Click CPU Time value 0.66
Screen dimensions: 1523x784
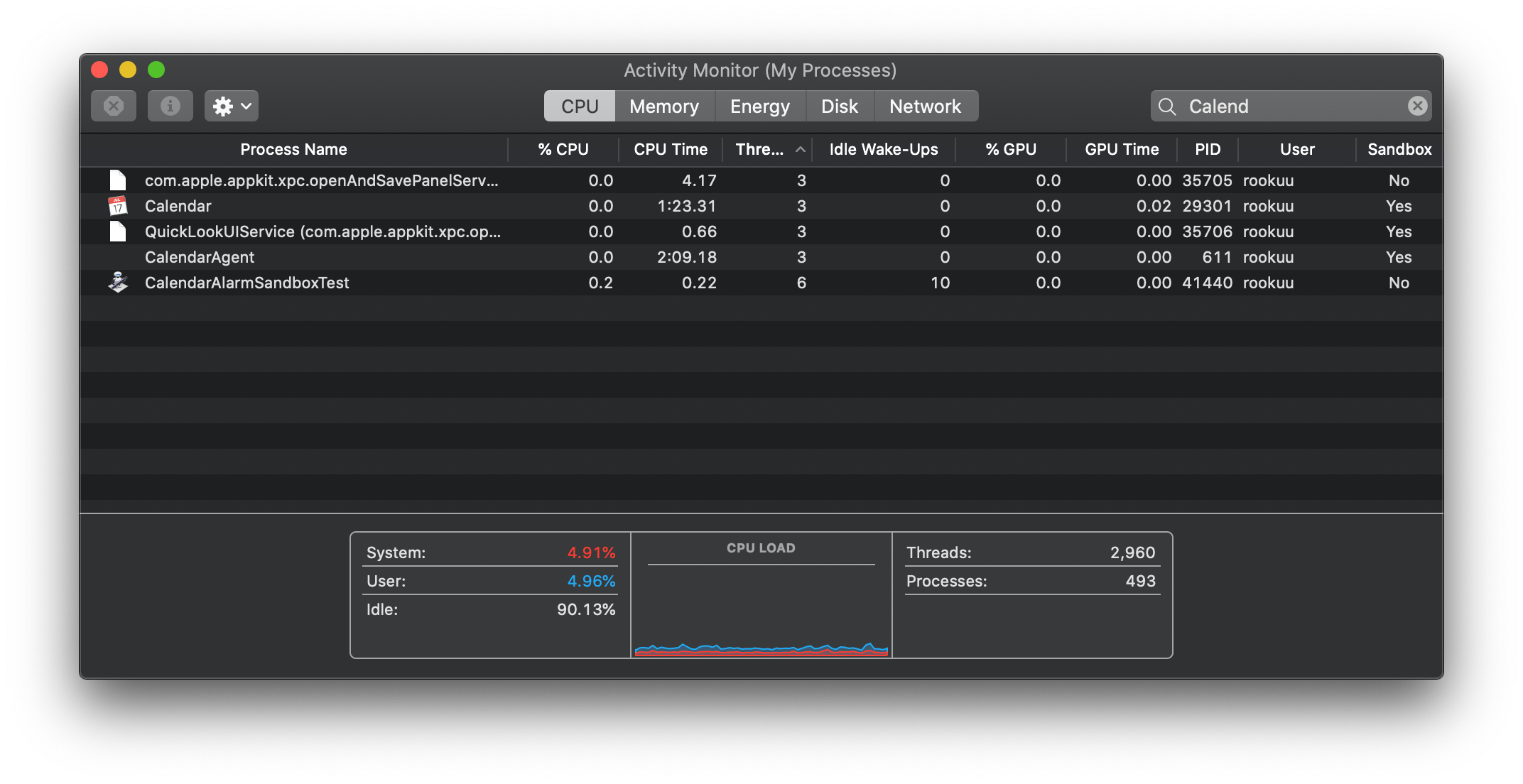pos(699,232)
